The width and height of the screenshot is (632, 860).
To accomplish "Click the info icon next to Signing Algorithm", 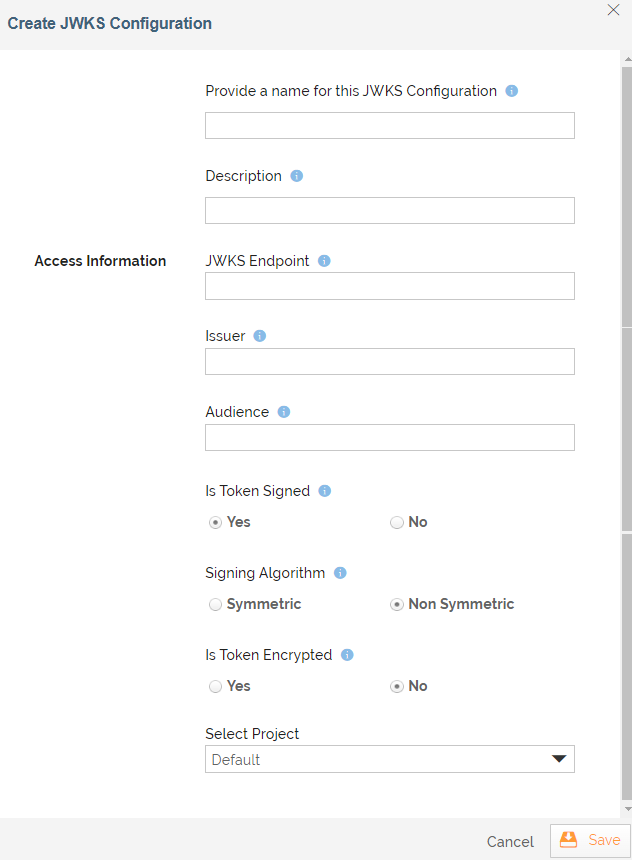I will tap(339, 573).
